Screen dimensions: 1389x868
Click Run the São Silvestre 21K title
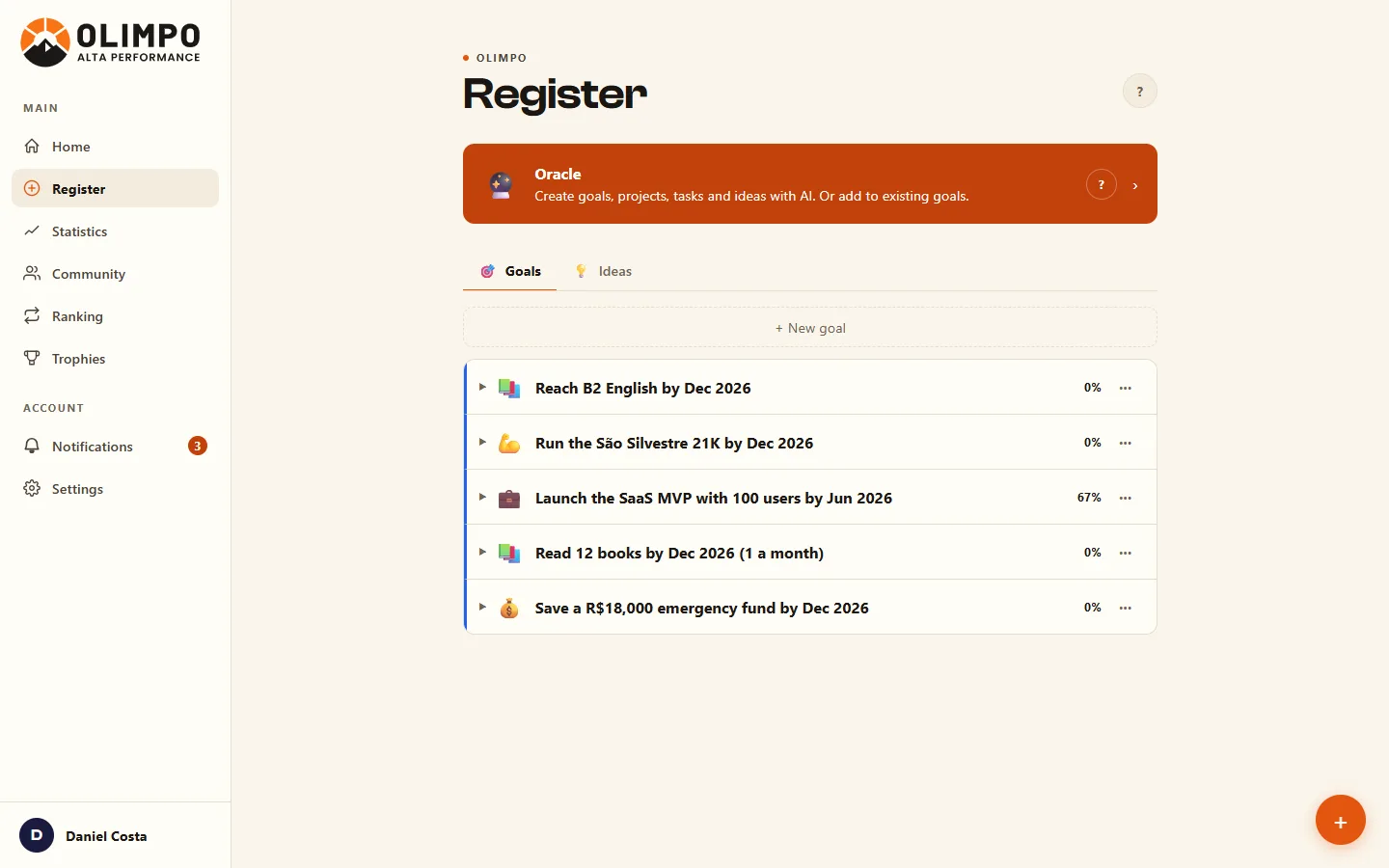point(674,443)
